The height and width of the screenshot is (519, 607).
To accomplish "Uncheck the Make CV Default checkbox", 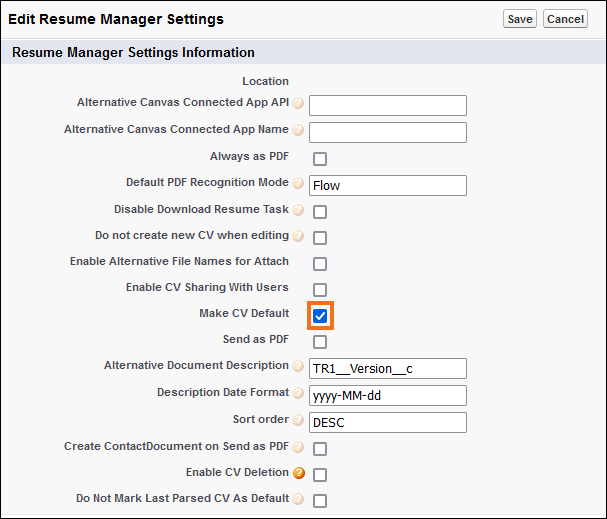I will (320, 316).
